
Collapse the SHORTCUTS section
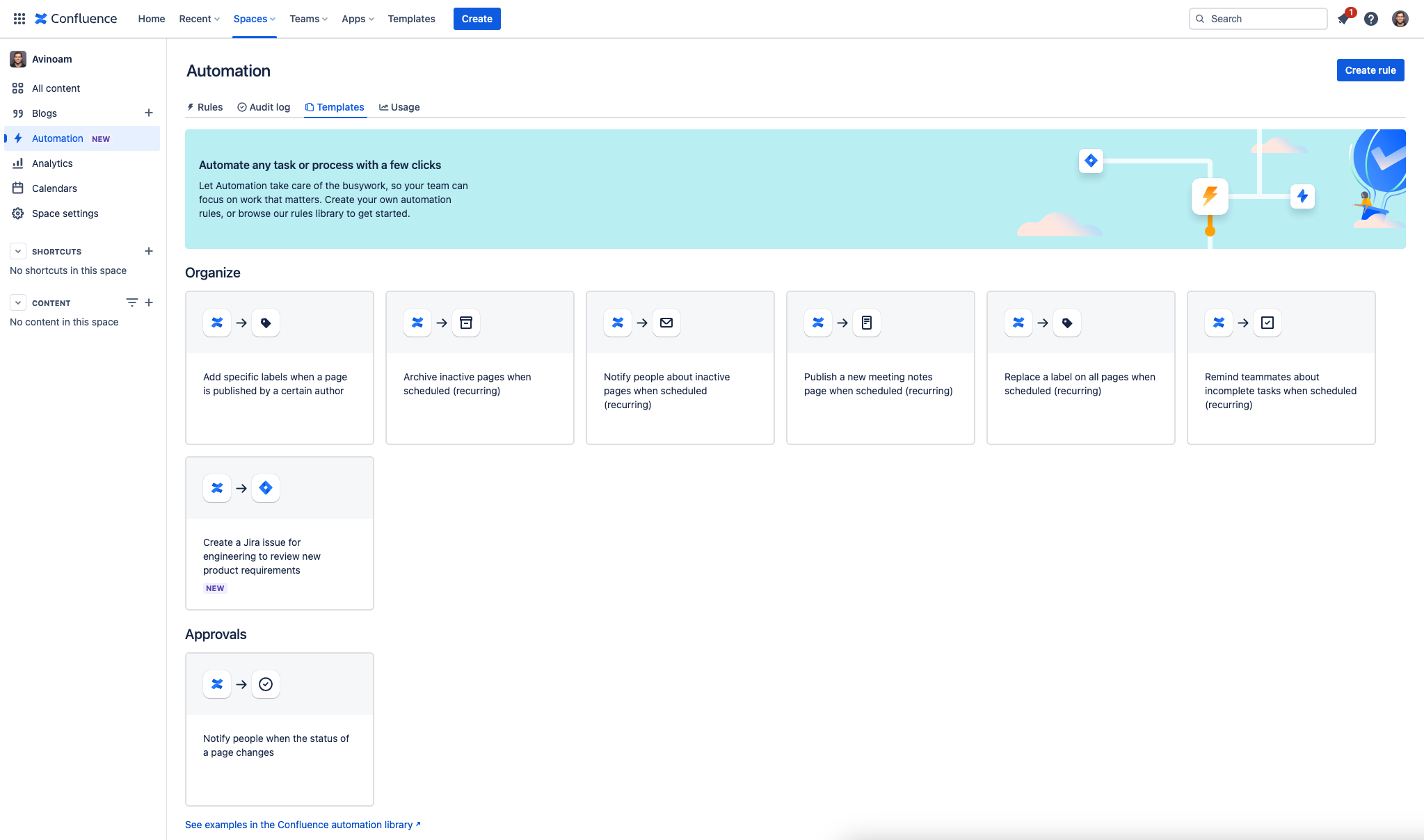(17, 251)
